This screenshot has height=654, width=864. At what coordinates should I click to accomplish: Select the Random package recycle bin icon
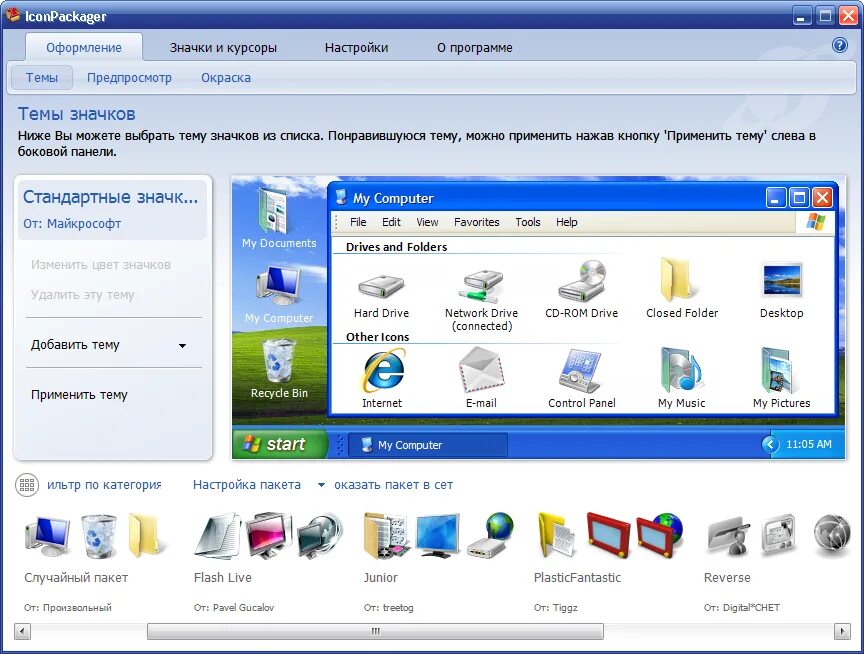[x=99, y=536]
